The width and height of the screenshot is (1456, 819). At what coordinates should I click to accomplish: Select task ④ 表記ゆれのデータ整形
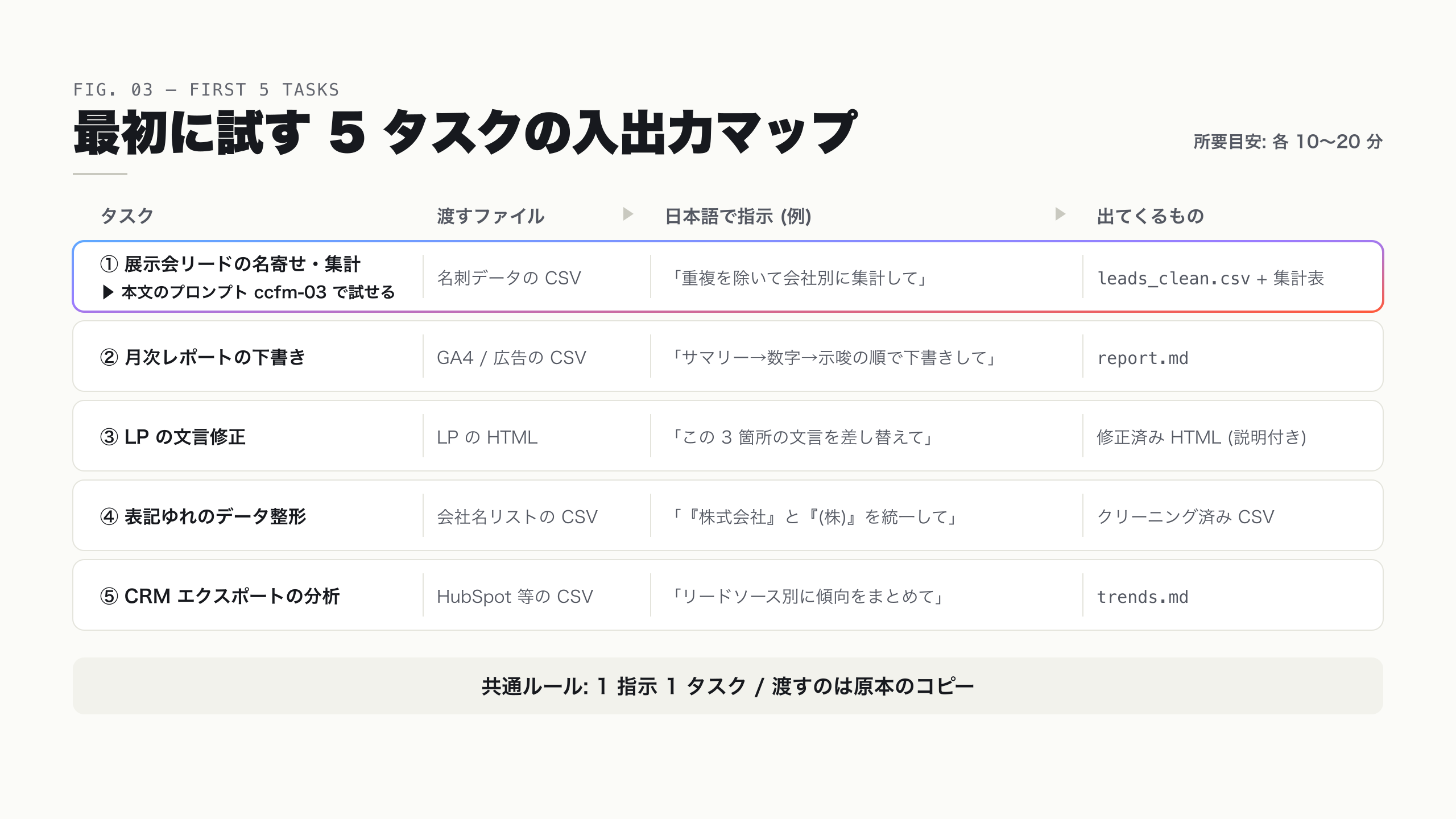click(203, 516)
